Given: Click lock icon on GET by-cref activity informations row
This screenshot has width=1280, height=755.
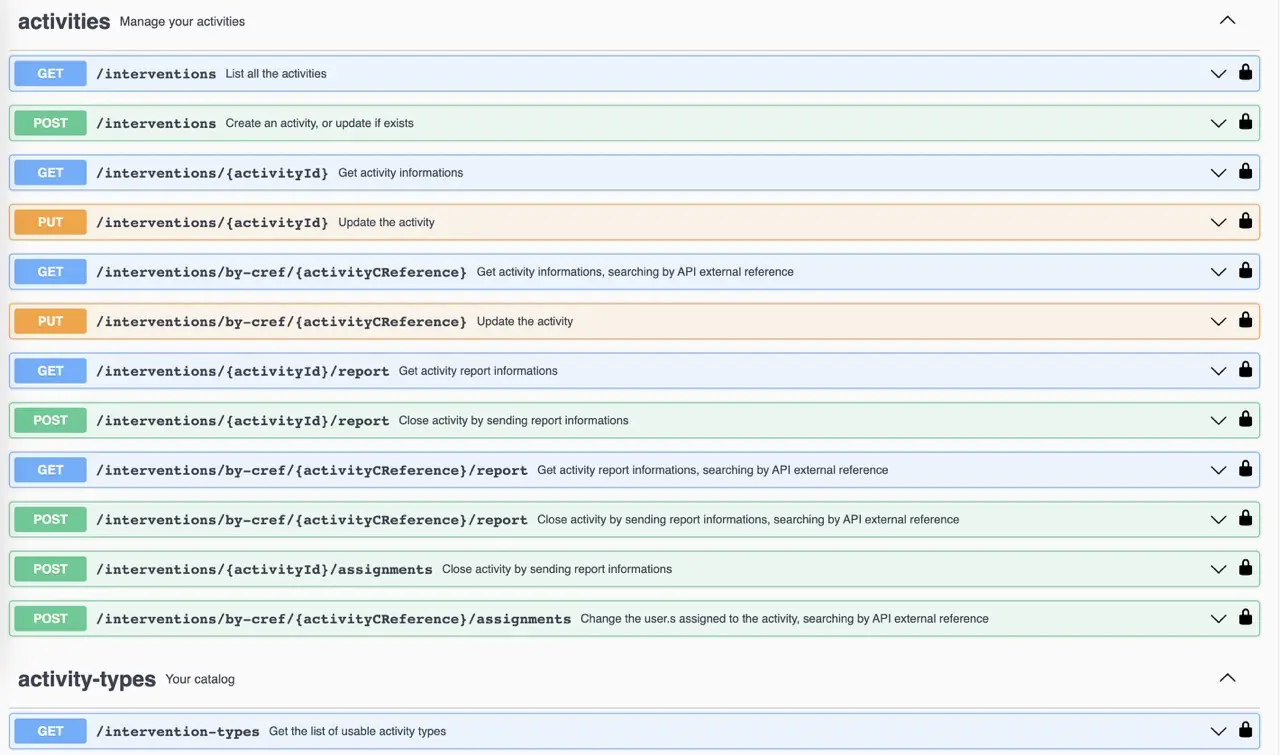Looking at the screenshot, I should click(1245, 270).
